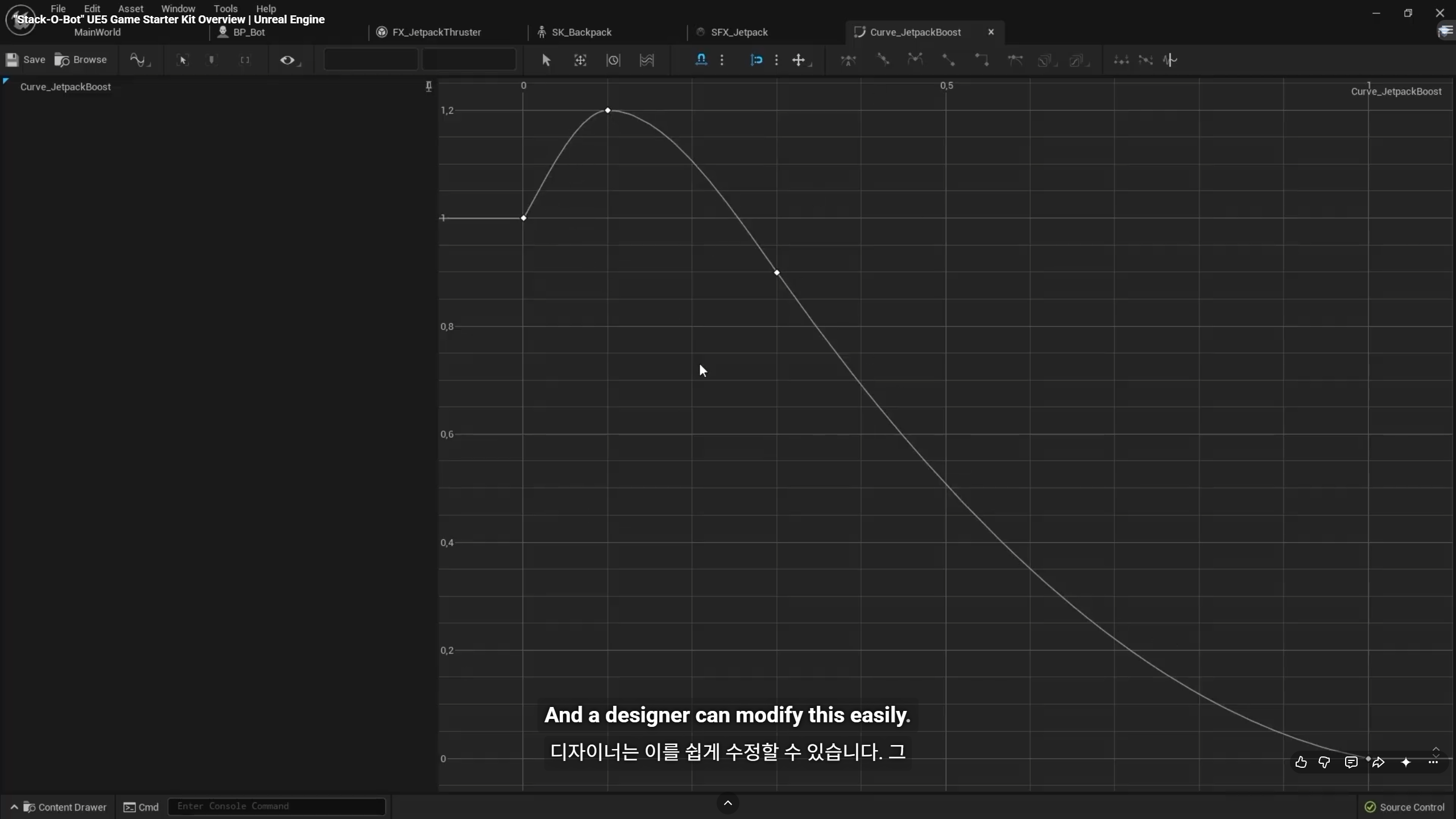Set cubic break tangent interpolation icon

pos(915,60)
